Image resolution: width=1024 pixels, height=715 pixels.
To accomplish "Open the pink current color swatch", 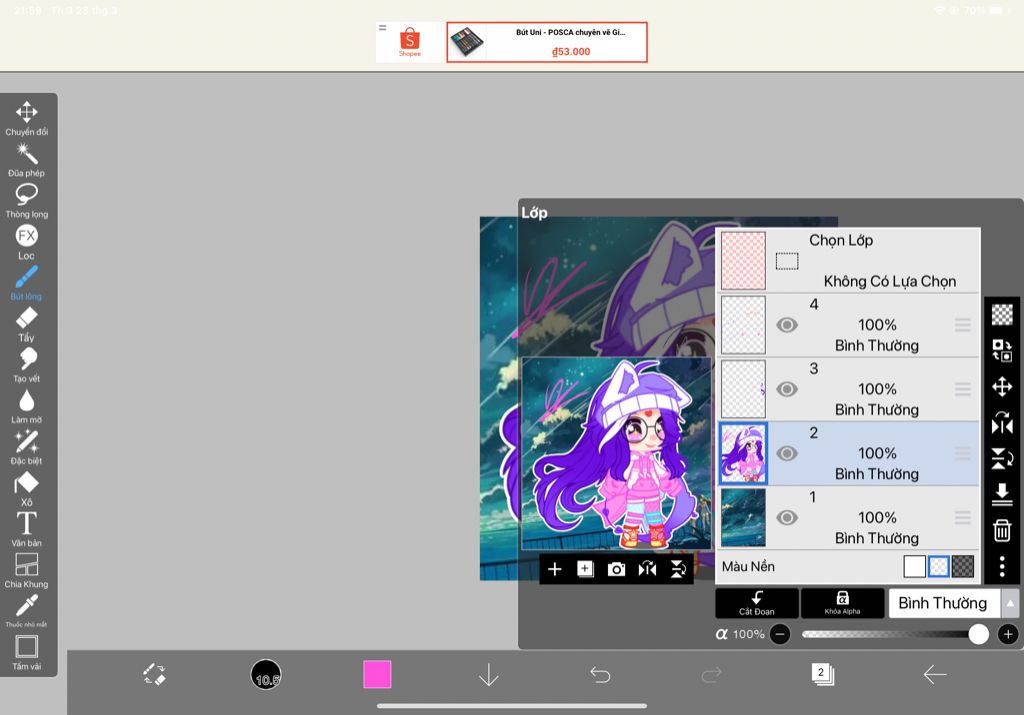I will pyautogui.click(x=377, y=674).
